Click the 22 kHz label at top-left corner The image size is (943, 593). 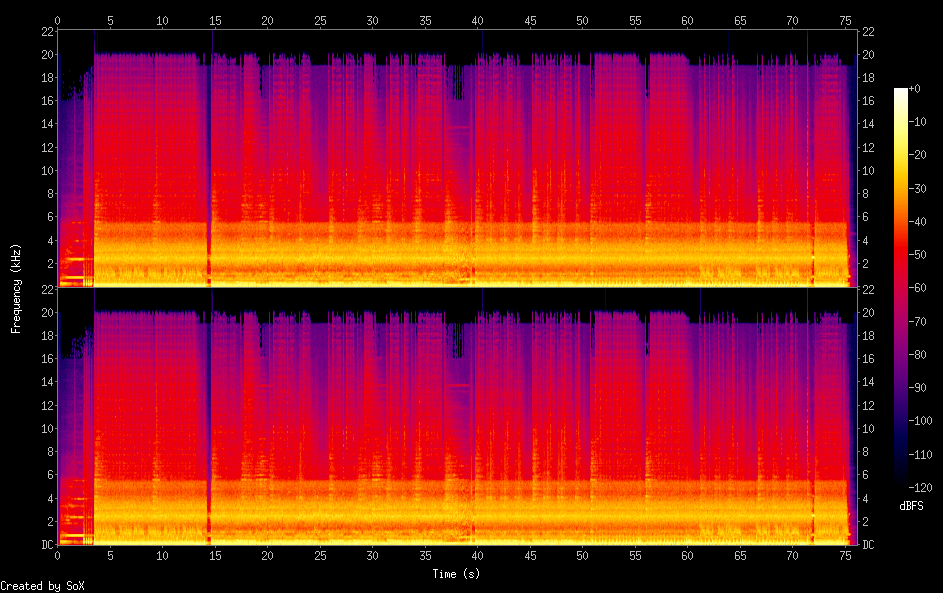tap(46, 32)
